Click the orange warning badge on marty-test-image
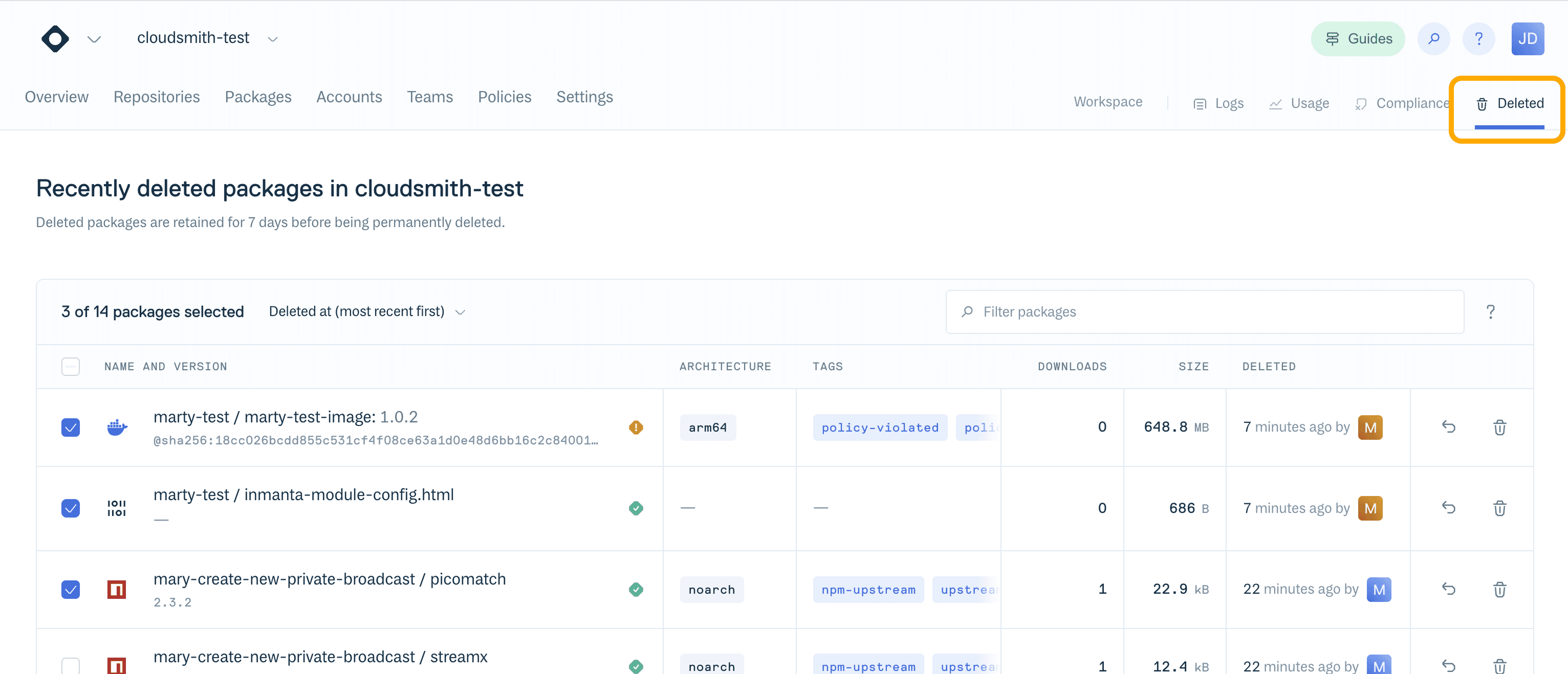Screen dimensions: 1568x674 [636, 427]
